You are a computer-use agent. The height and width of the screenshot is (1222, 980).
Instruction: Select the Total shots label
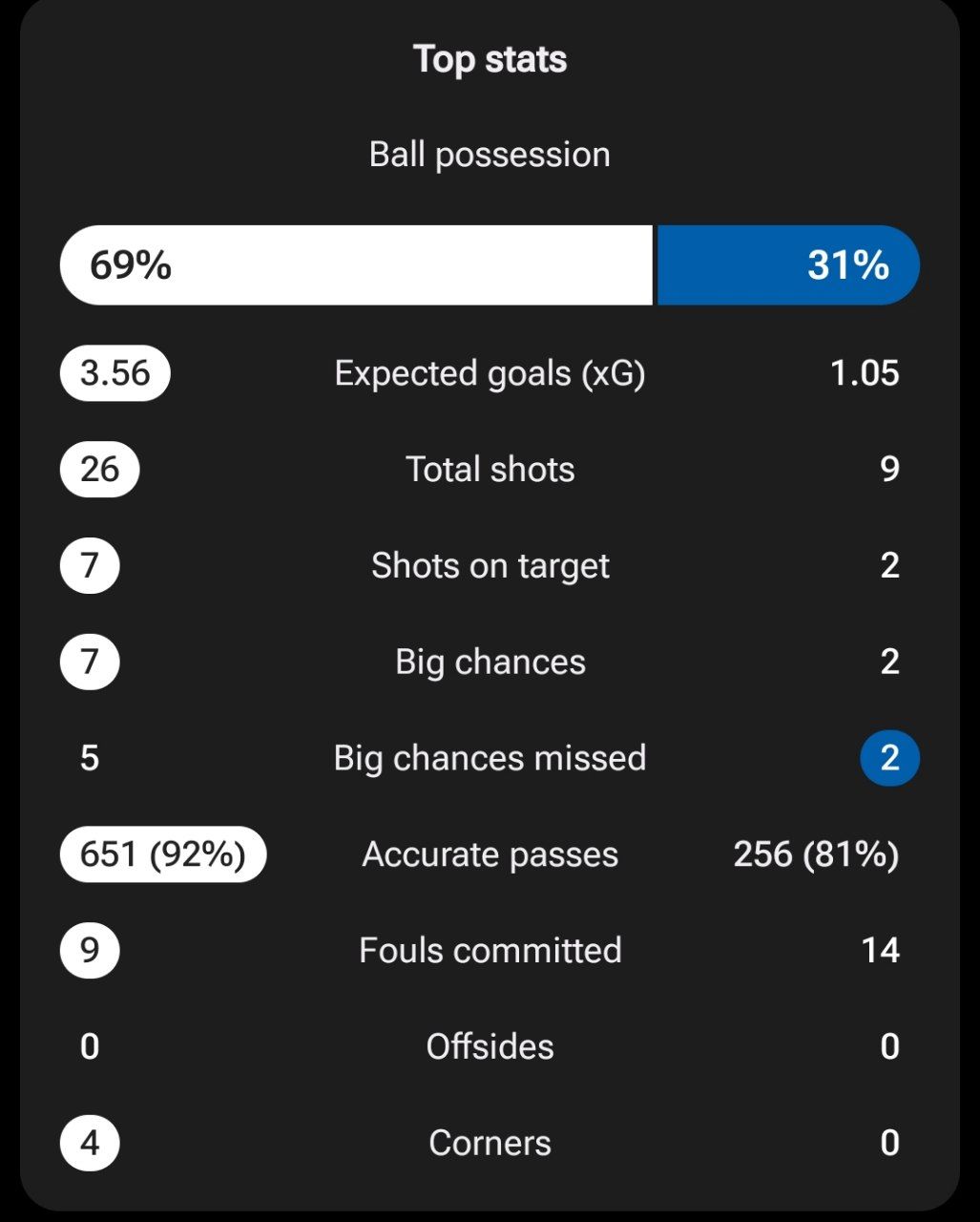(490, 470)
